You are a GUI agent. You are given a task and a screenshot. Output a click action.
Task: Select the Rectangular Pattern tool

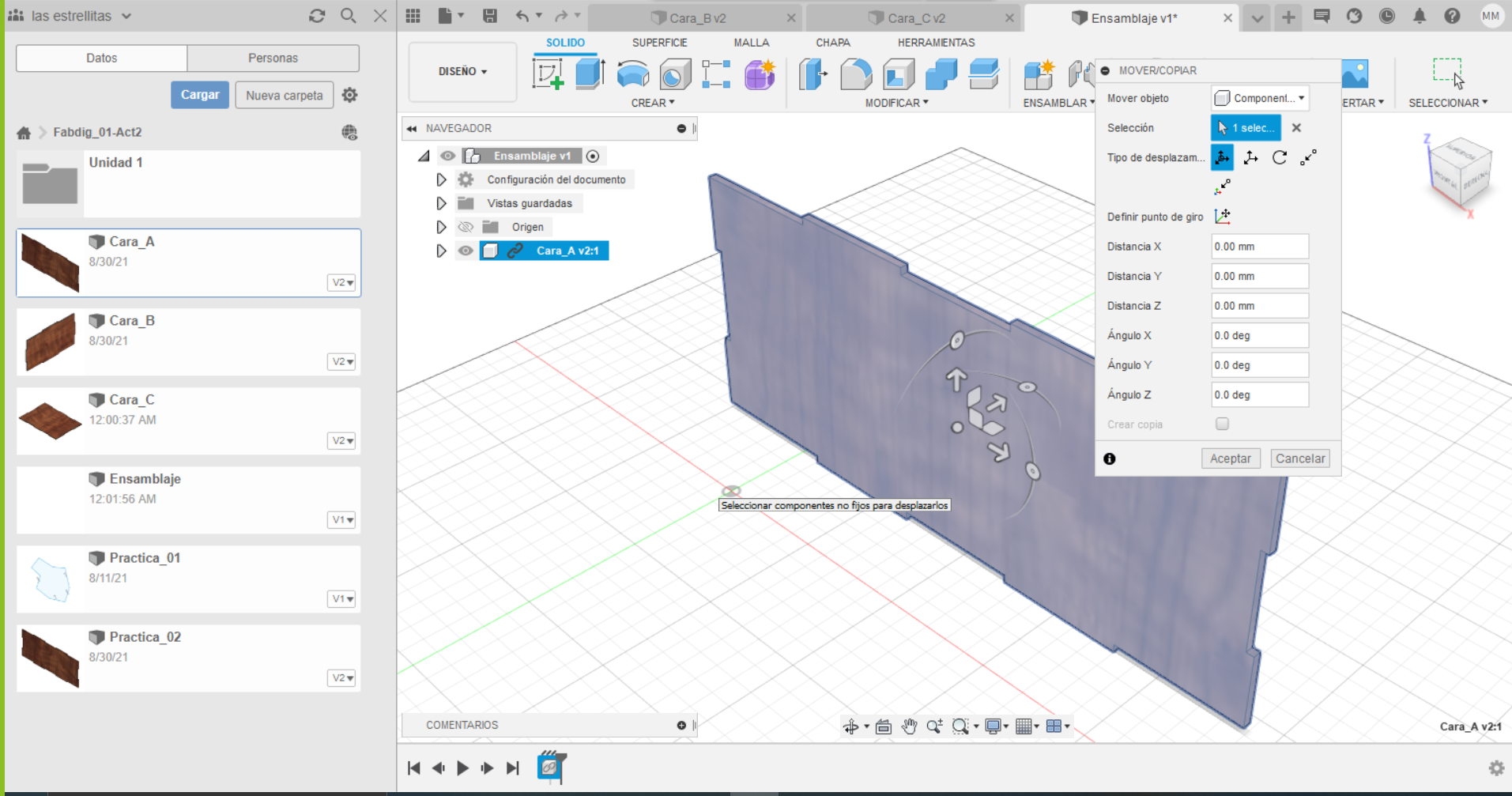pos(716,74)
